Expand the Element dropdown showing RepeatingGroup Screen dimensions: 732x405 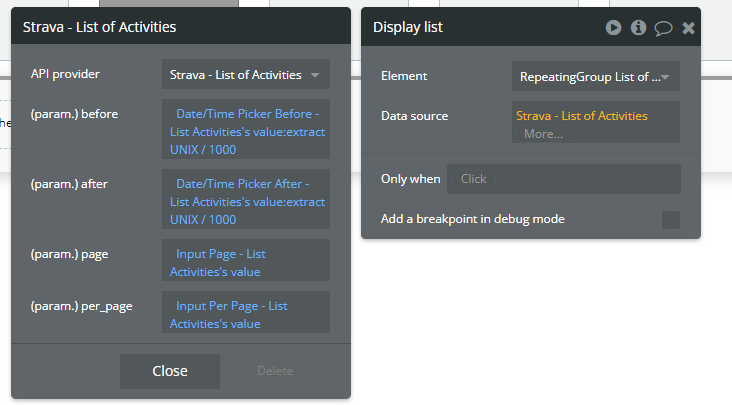pyautogui.click(x=596, y=75)
